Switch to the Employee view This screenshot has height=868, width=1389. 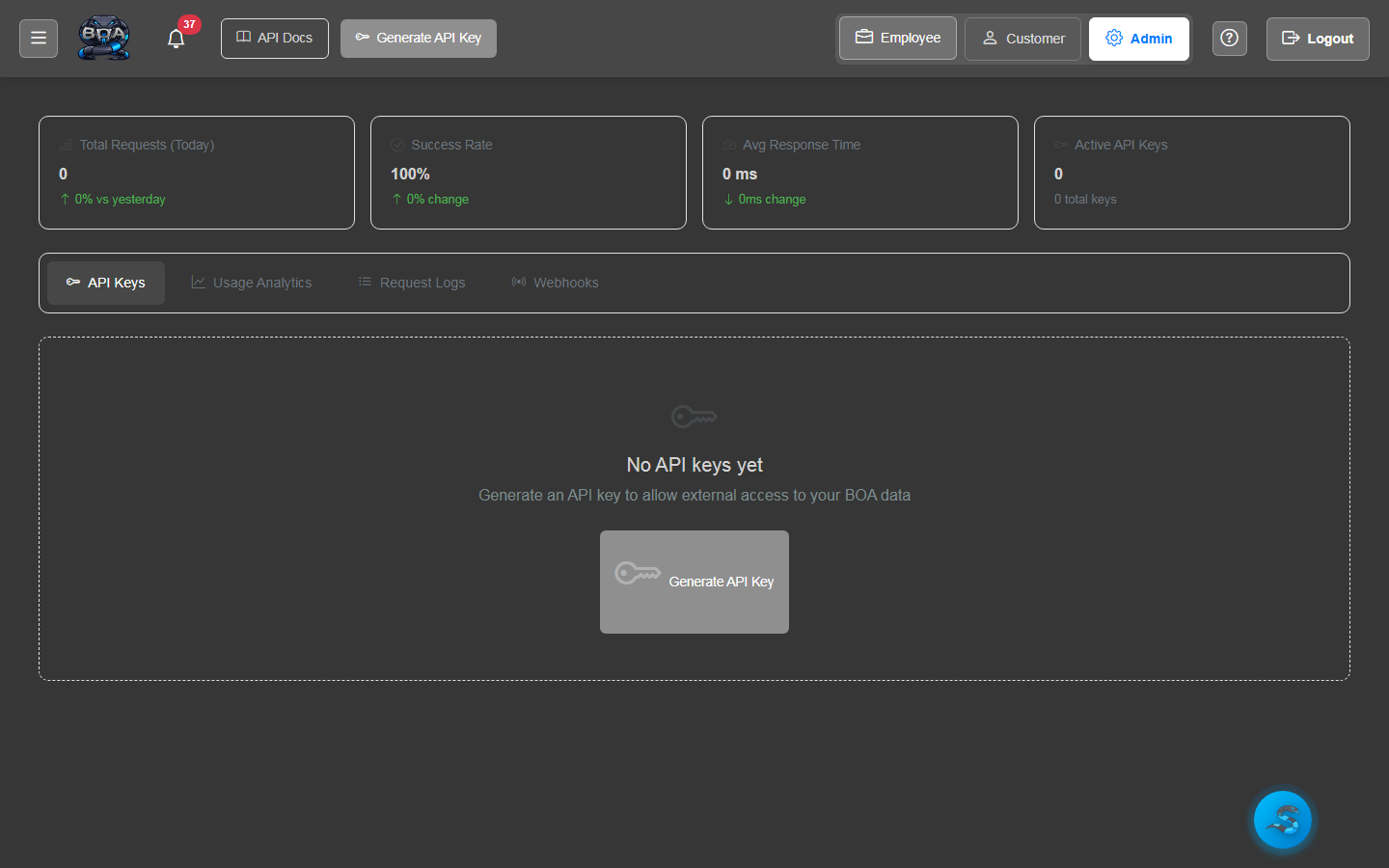pyautogui.click(x=897, y=38)
